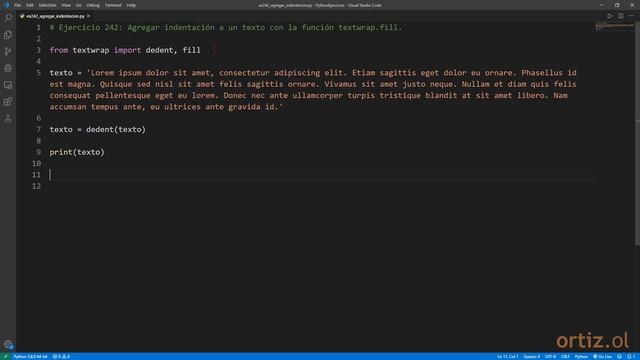This screenshot has width=640, height=360.
Task: Click the word 'textwrap' on line 3
Action: [x=91, y=50]
